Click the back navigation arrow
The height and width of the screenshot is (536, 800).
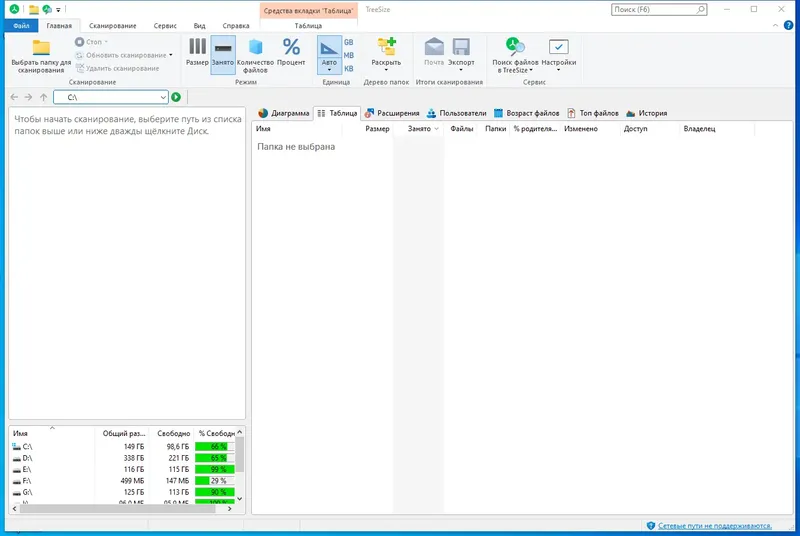coord(14,97)
